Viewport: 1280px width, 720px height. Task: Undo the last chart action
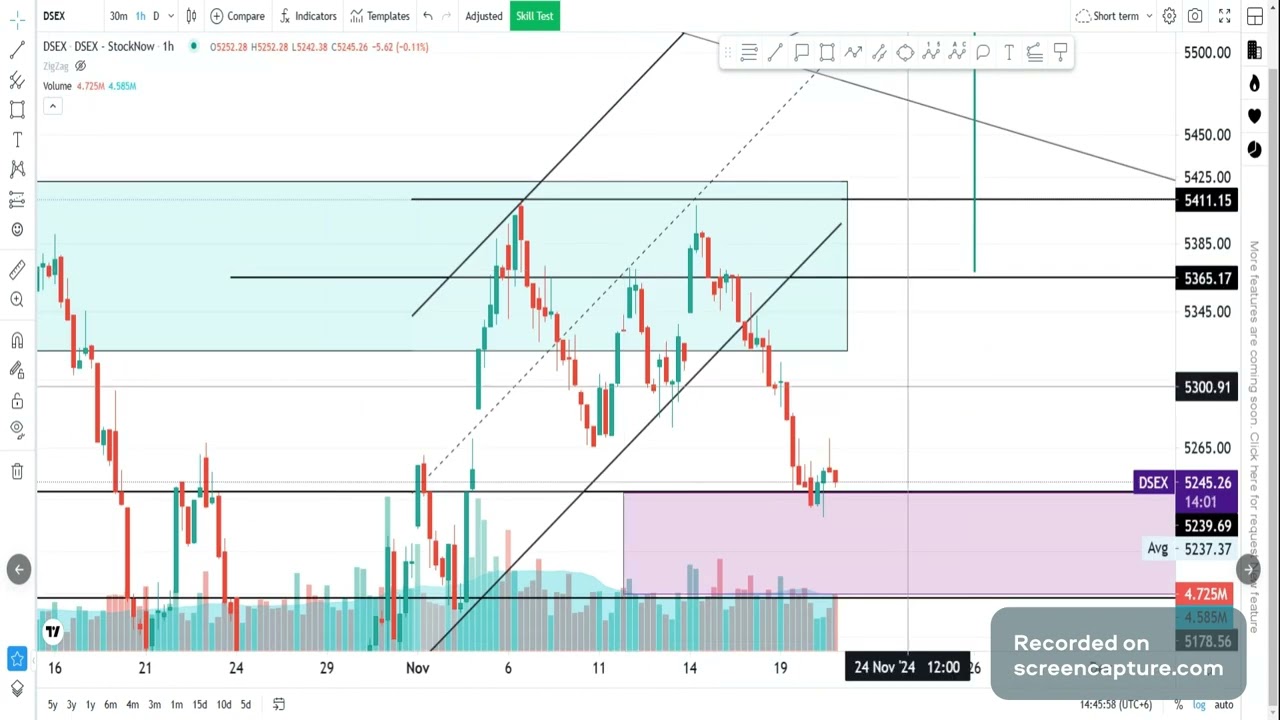tap(428, 16)
